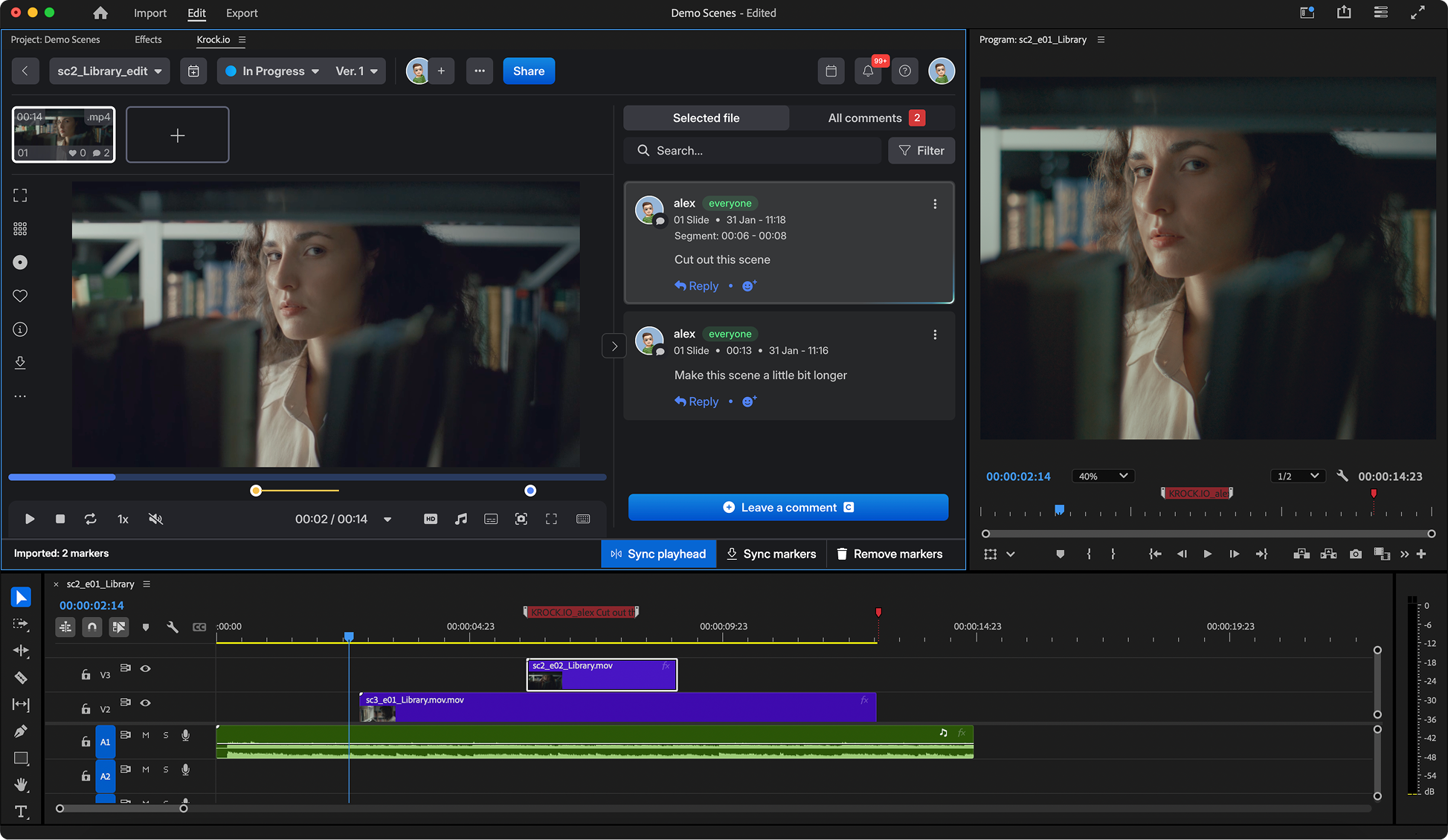Click the Sync markers button
The height and width of the screenshot is (840, 1448).
click(771, 554)
